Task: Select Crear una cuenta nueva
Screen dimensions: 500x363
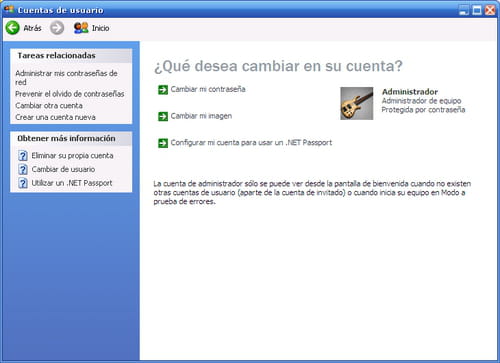Action: pos(55,117)
